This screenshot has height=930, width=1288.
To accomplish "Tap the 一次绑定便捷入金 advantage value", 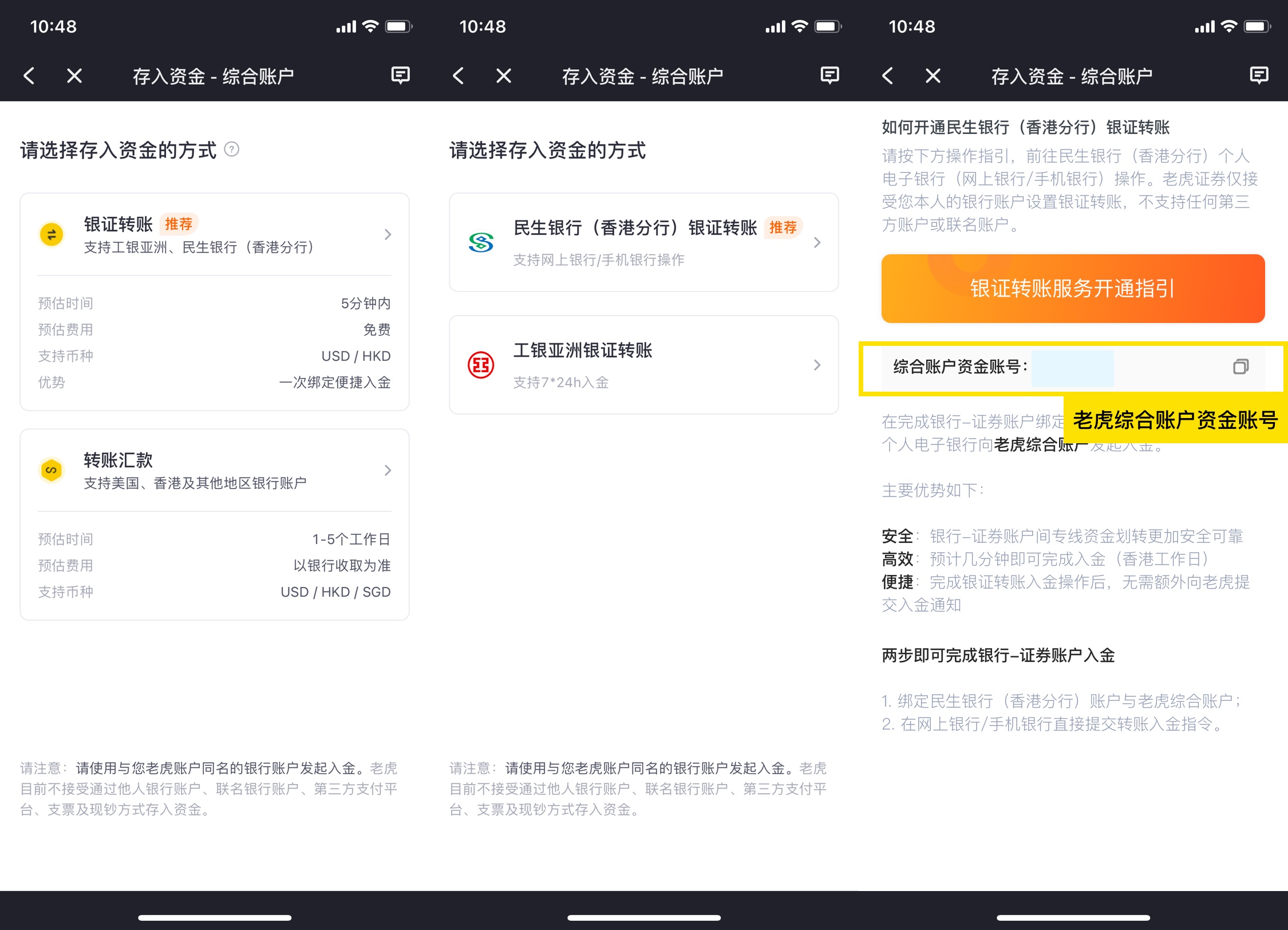I will click(335, 383).
